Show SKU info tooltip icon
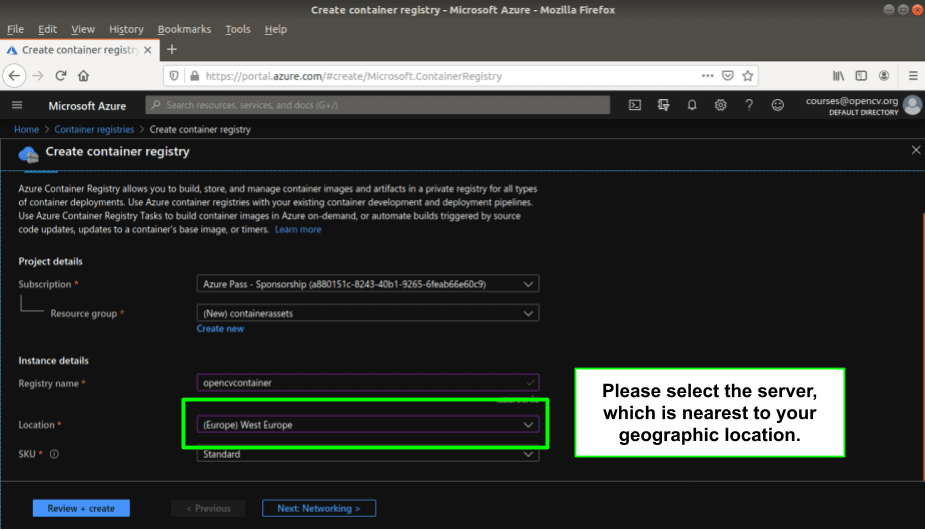The height and width of the screenshot is (530, 925). (54, 454)
